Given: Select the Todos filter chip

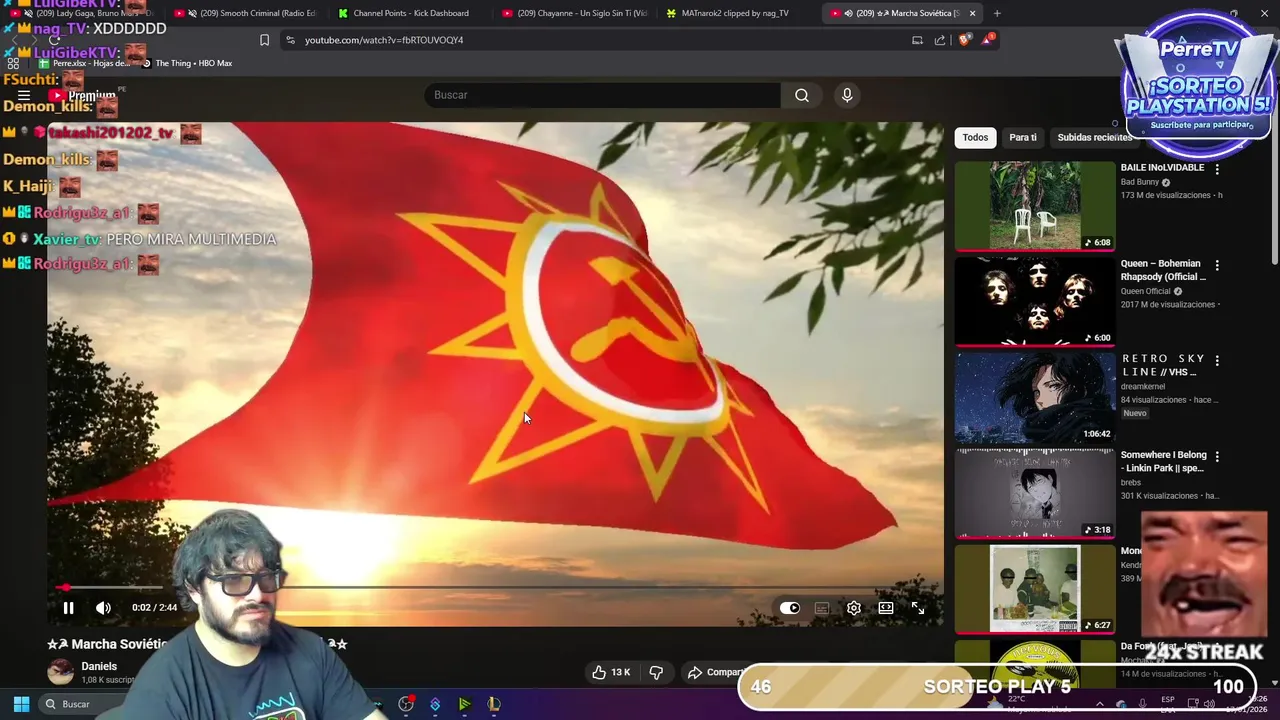Looking at the screenshot, I should pyautogui.click(x=975, y=137).
